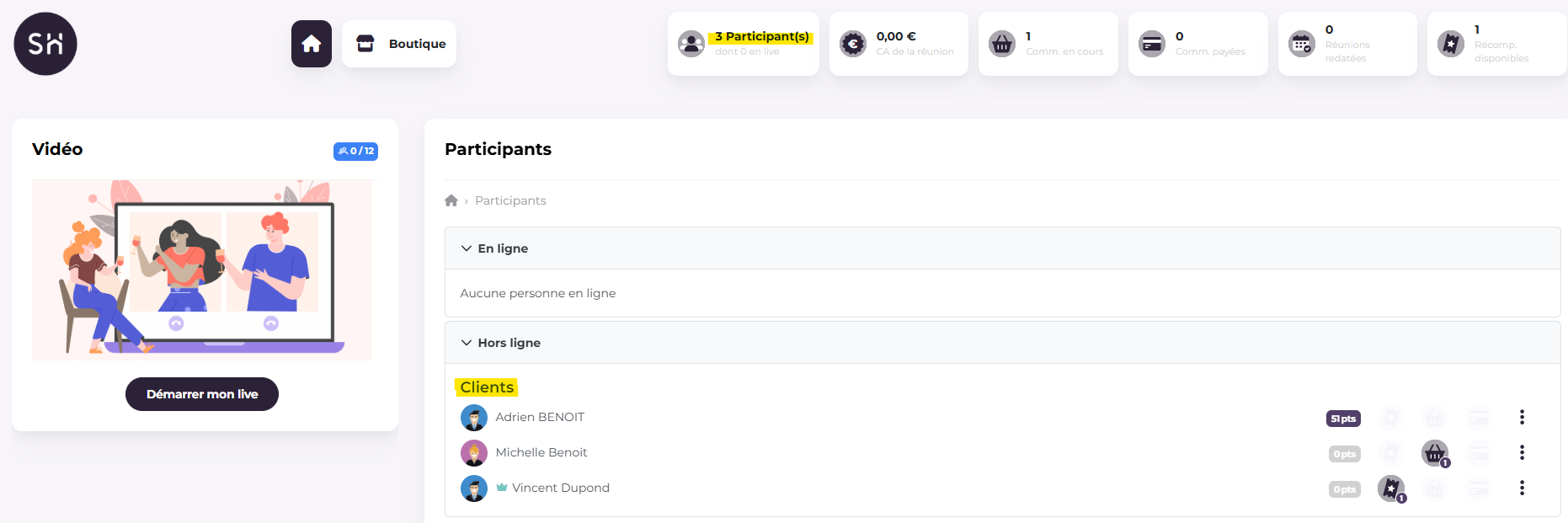Screen dimensions: 1568x523
Task: Open the options menu for Adrien BENOIT
Action: (x=1522, y=417)
